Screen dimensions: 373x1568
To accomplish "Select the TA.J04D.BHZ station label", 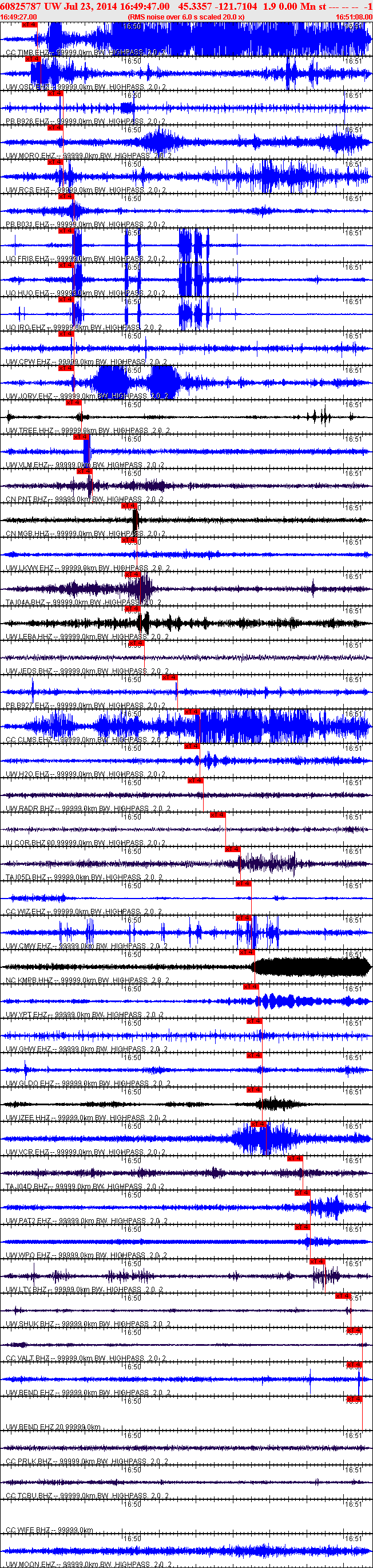I will tap(85, 1187).
